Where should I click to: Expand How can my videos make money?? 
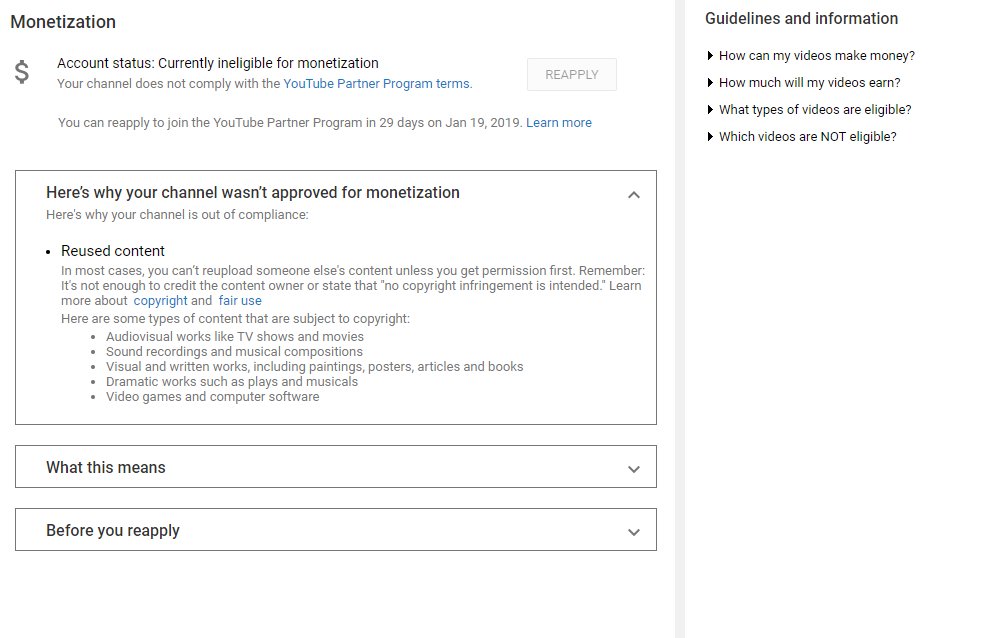pyautogui.click(x=811, y=55)
